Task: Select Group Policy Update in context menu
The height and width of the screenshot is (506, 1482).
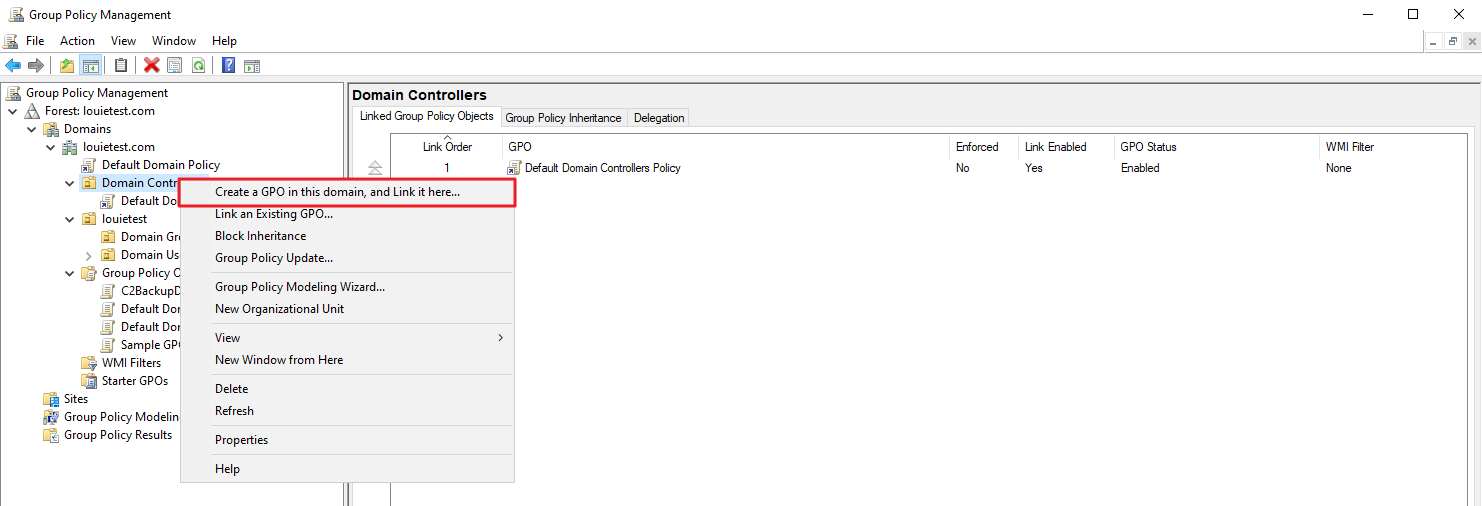Action: coord(346,258)
